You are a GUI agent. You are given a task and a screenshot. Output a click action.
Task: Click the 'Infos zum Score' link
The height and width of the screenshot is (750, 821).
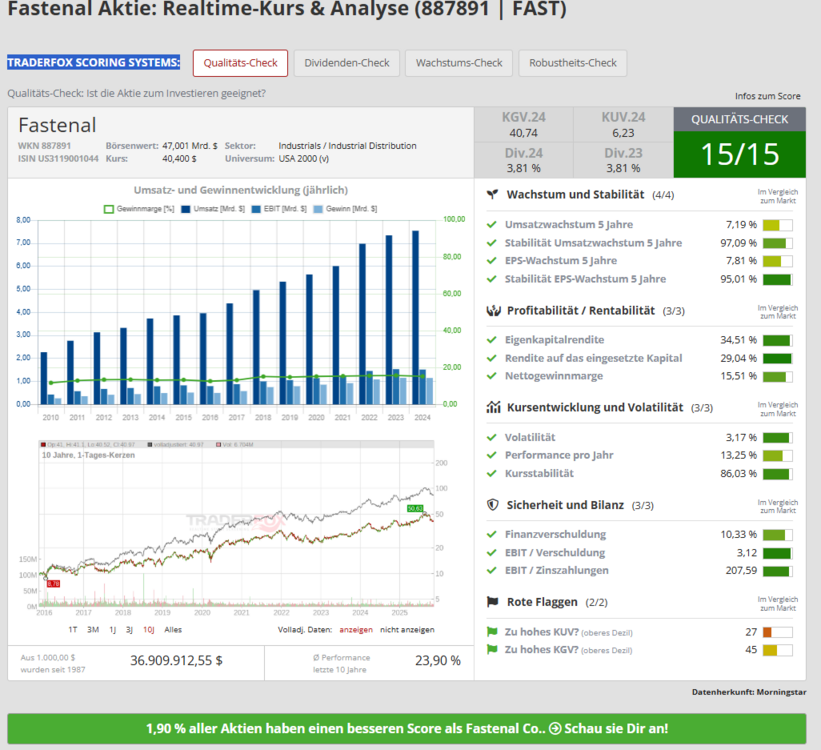coord(767,96)
